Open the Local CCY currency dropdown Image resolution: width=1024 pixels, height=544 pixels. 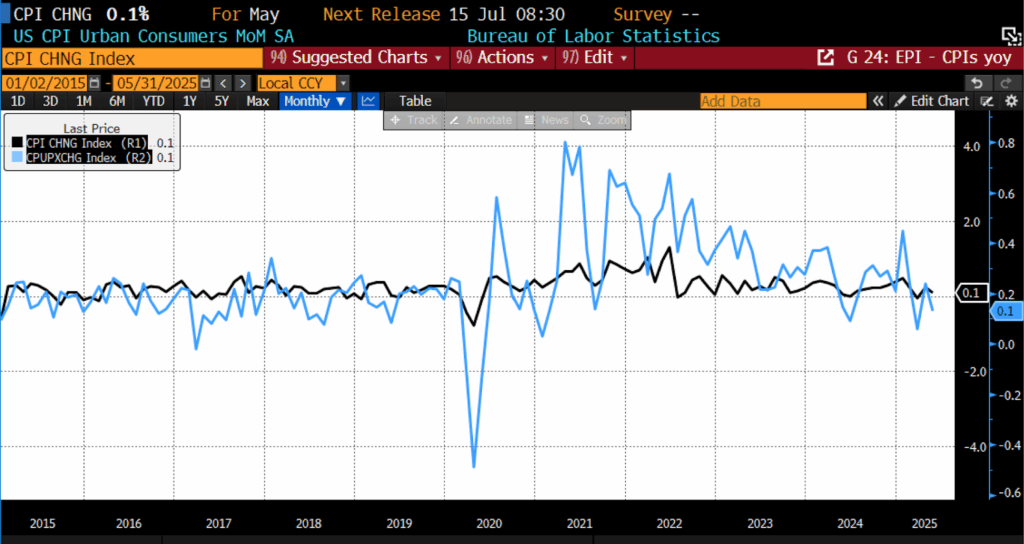303,82
